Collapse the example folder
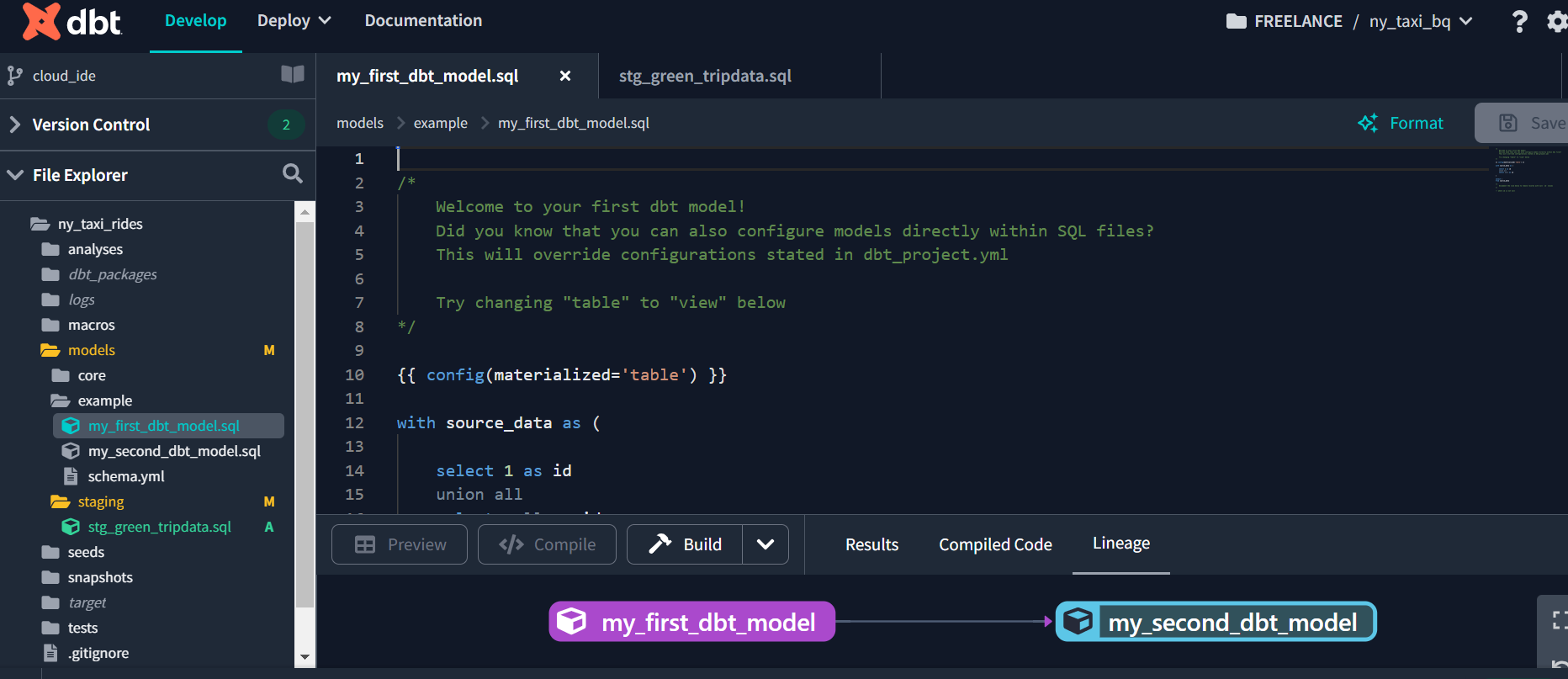The height and width of the screenshot is (679, 1568). pyautogui.click(x=61, y=401)
